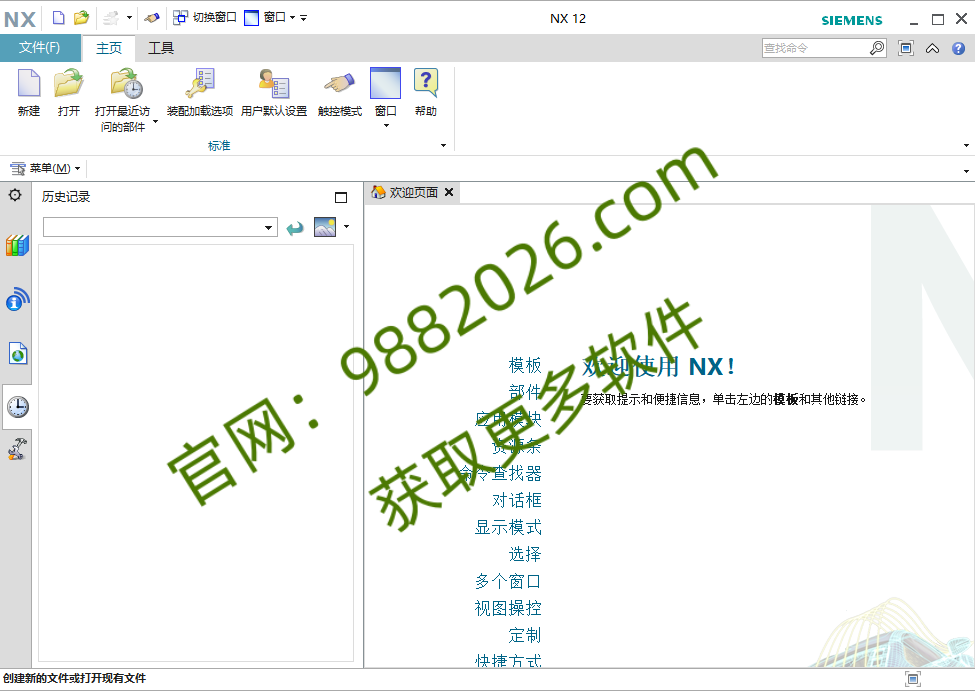Switch to the Home (主页) tab
This screenshot has height=691, width=975.
(x=109, y=48)
